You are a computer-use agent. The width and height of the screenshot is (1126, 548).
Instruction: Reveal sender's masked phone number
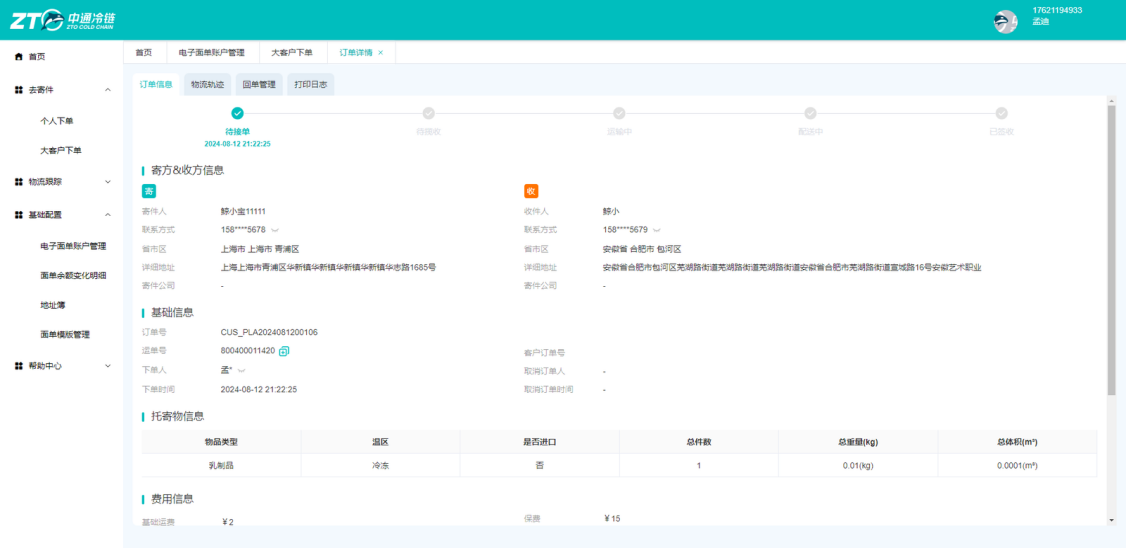[x=274, y=231]
